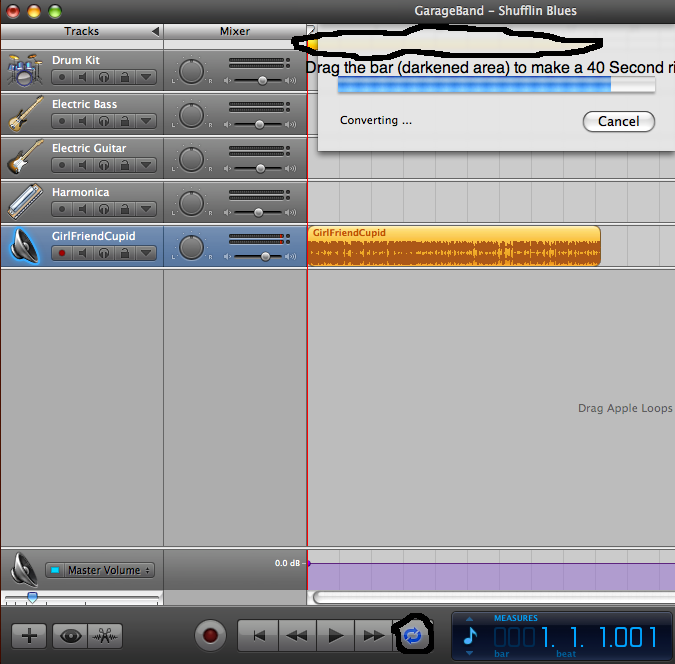Image resolution: width=675 pixels, height=664 pixels.
Task: Click the Harmonica volume slider knob
Action: point(258,212)
